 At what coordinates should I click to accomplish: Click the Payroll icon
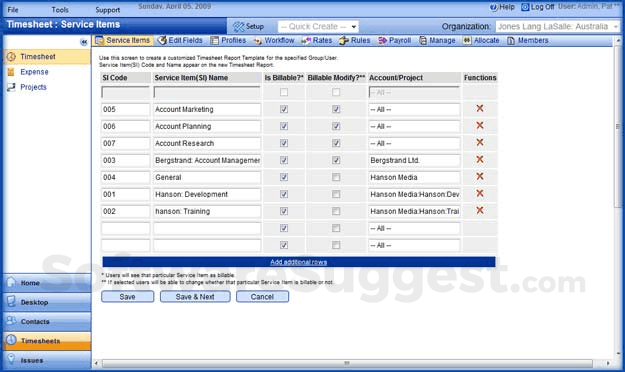(382, 41)
